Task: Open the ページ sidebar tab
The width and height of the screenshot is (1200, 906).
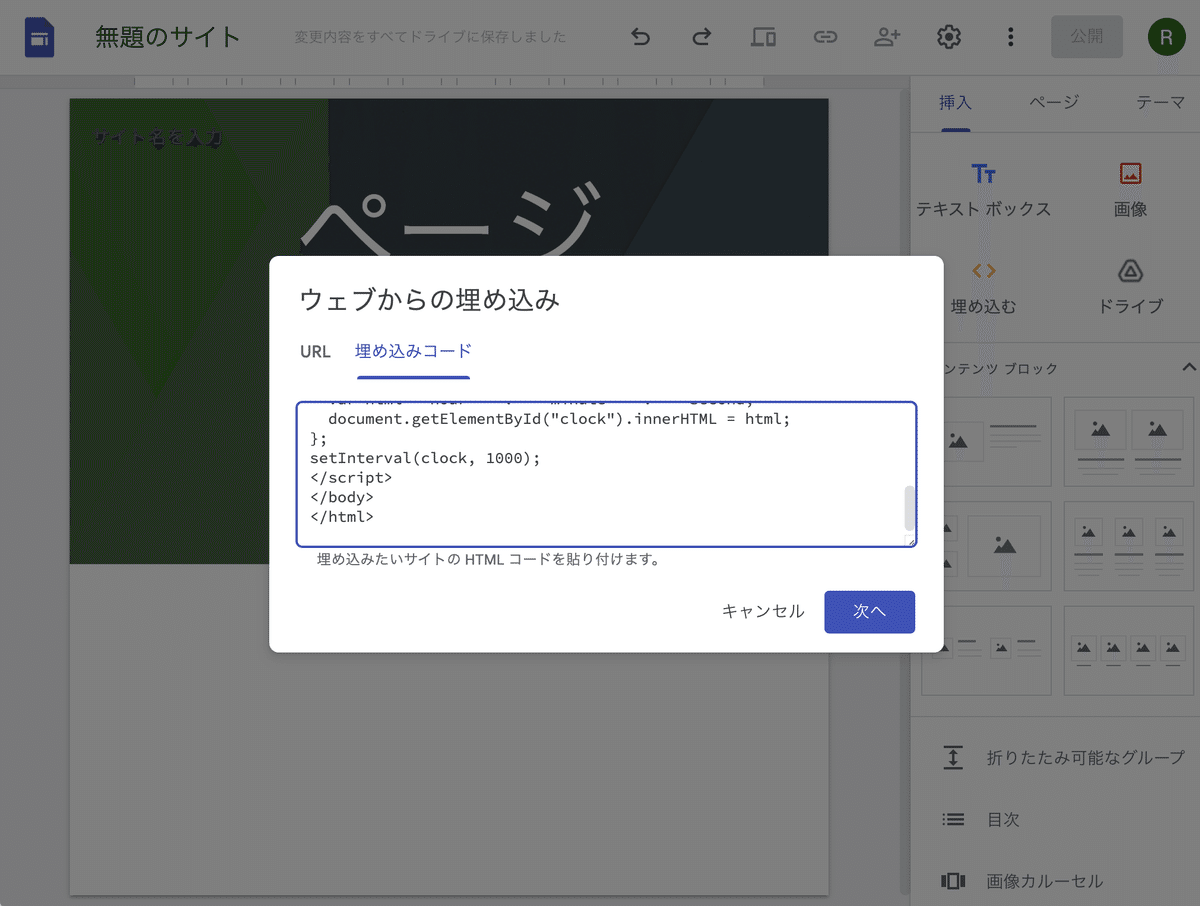Action: pyautogui.click(x=1054, y=102)
